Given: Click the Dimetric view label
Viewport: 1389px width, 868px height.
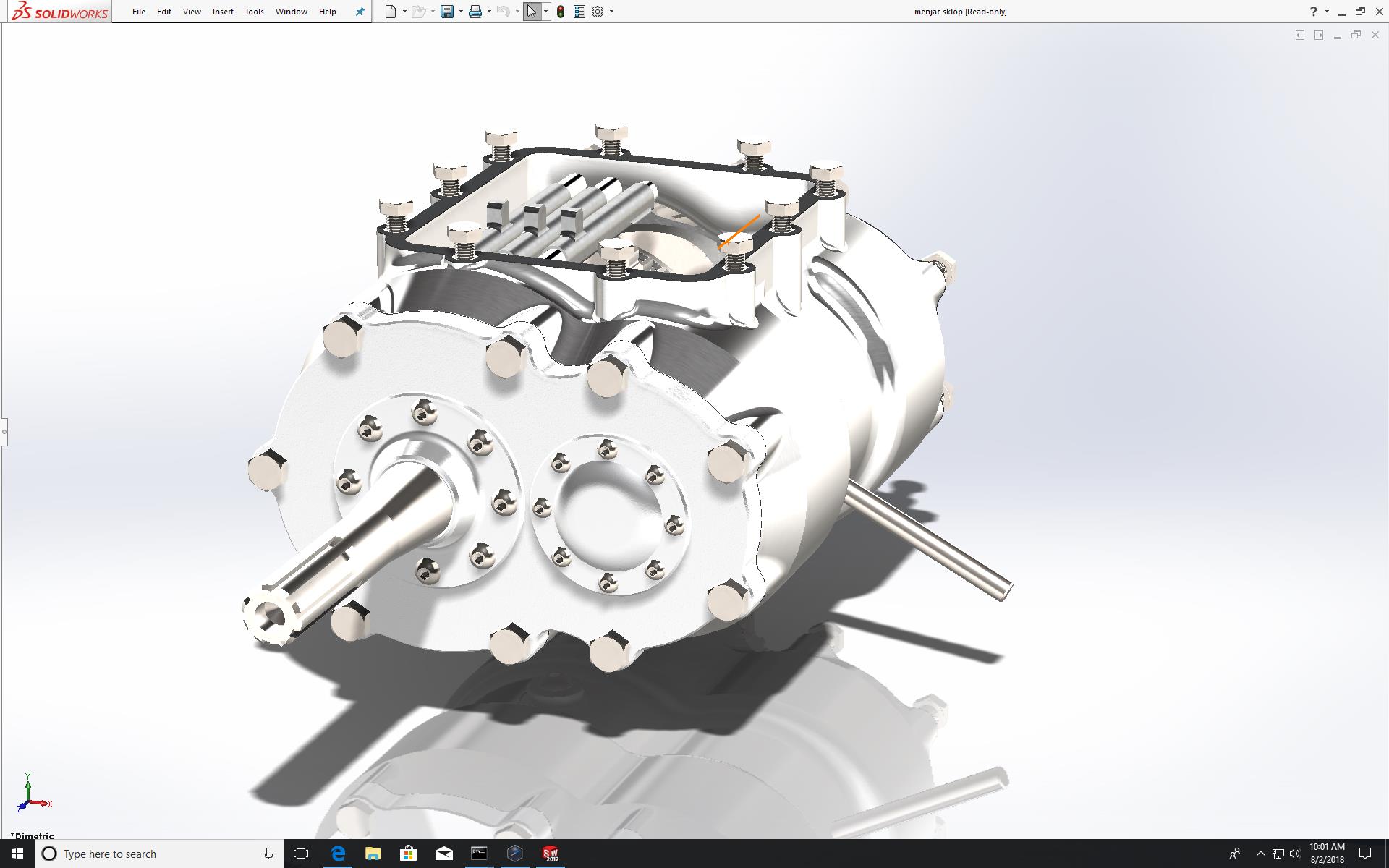Looking at the screenshot, I should tap(33, 835).
